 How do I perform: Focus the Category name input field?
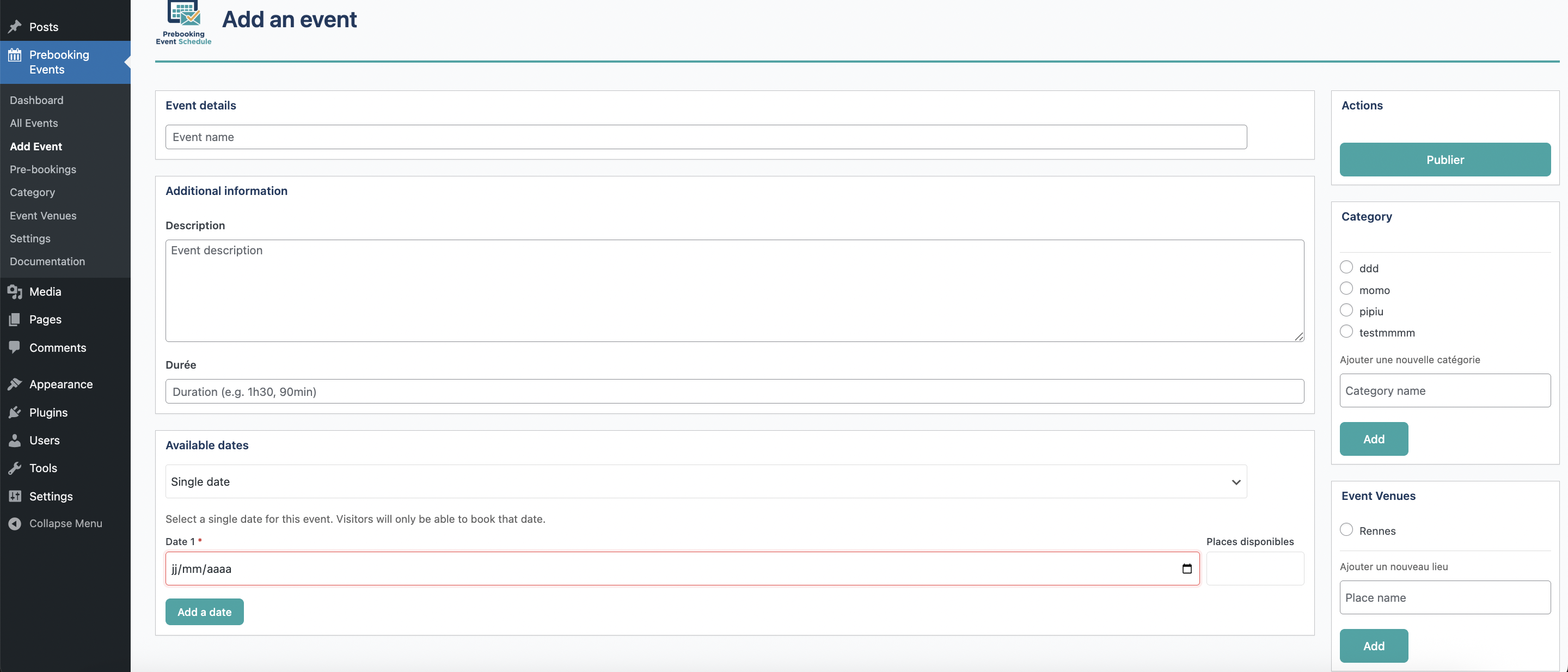pyautogui.click(x=1444, y=391)
